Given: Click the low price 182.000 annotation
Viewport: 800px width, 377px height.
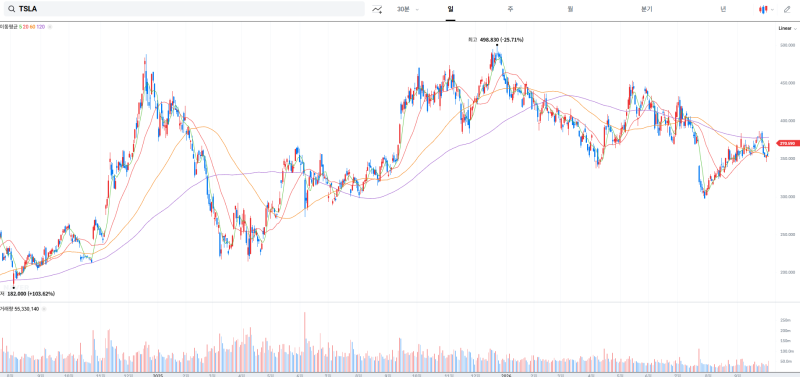Looking at the screenshot, I should [x=27, y=294].
